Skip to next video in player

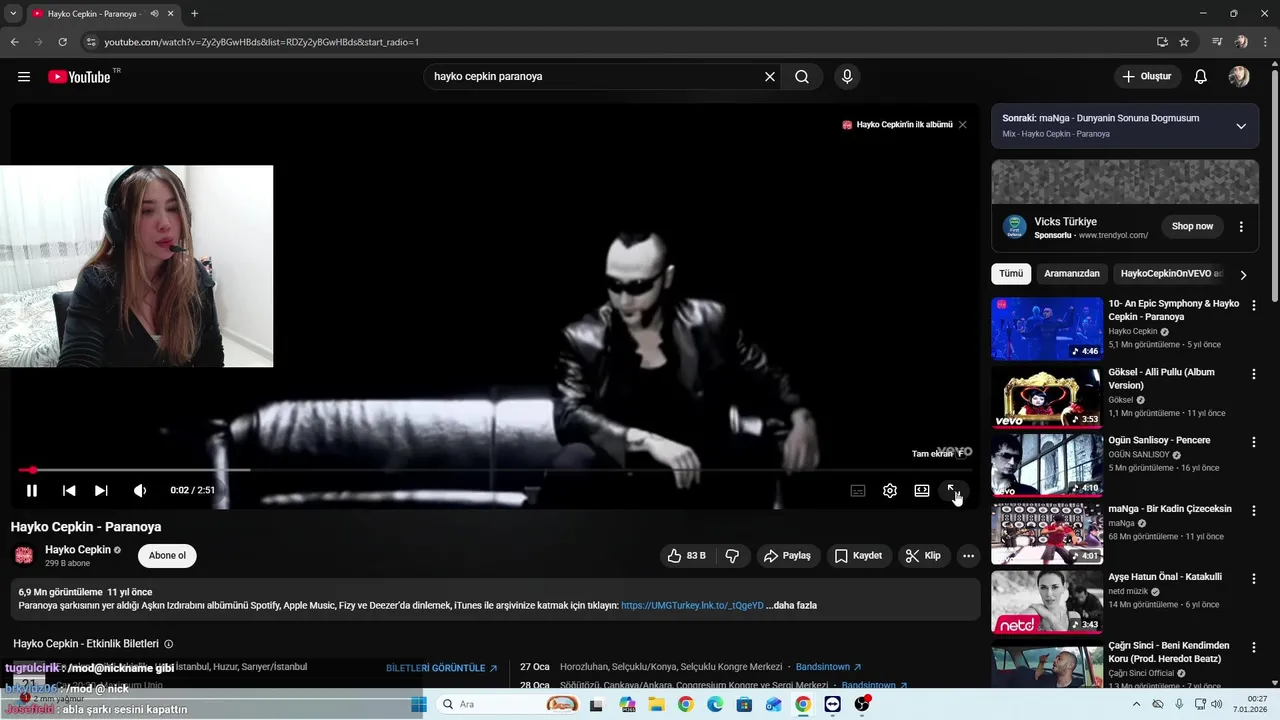click(x=101, y=490)
